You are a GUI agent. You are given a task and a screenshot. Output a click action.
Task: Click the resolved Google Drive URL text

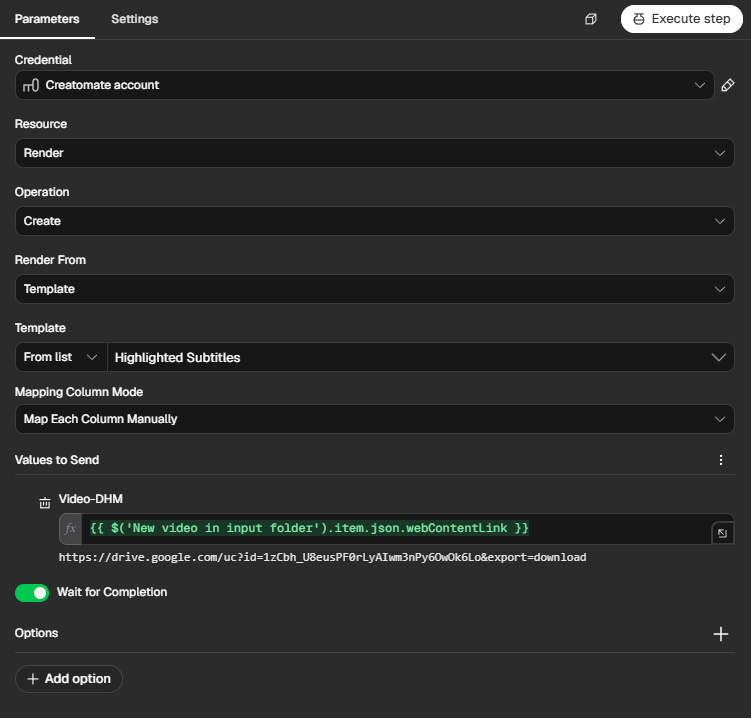pos(322,558)
